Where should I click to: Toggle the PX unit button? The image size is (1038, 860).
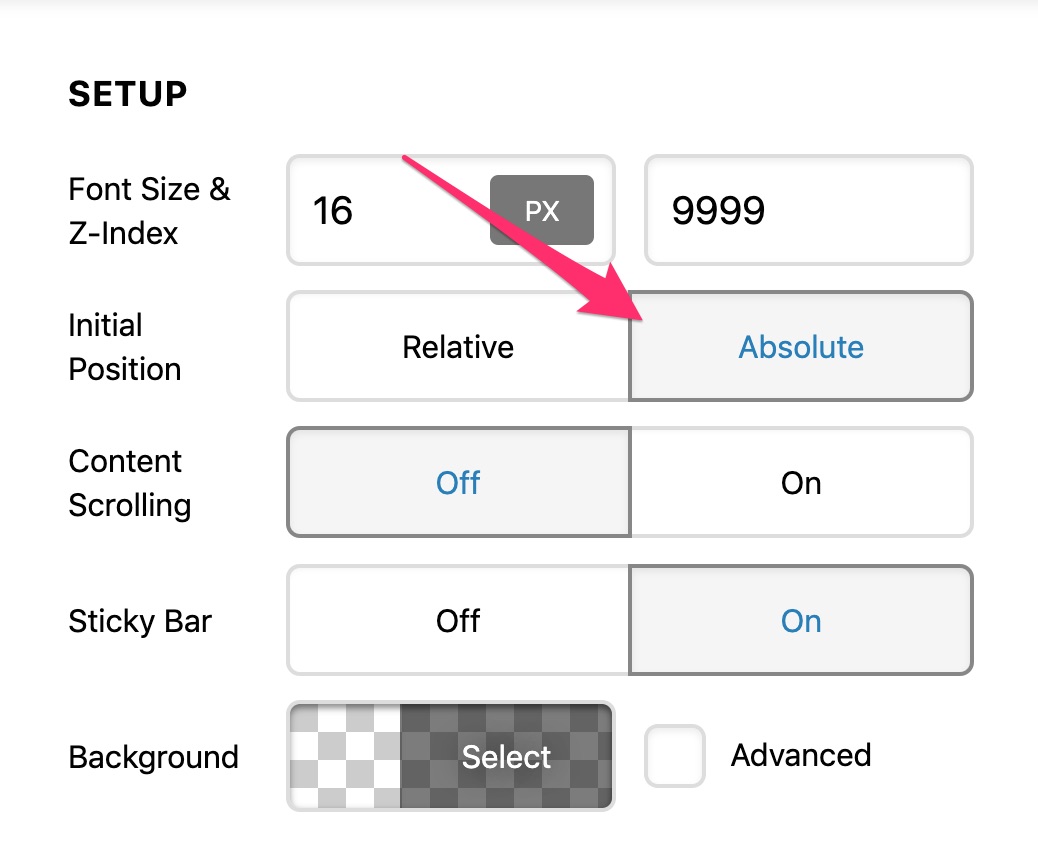pos(542,211)
